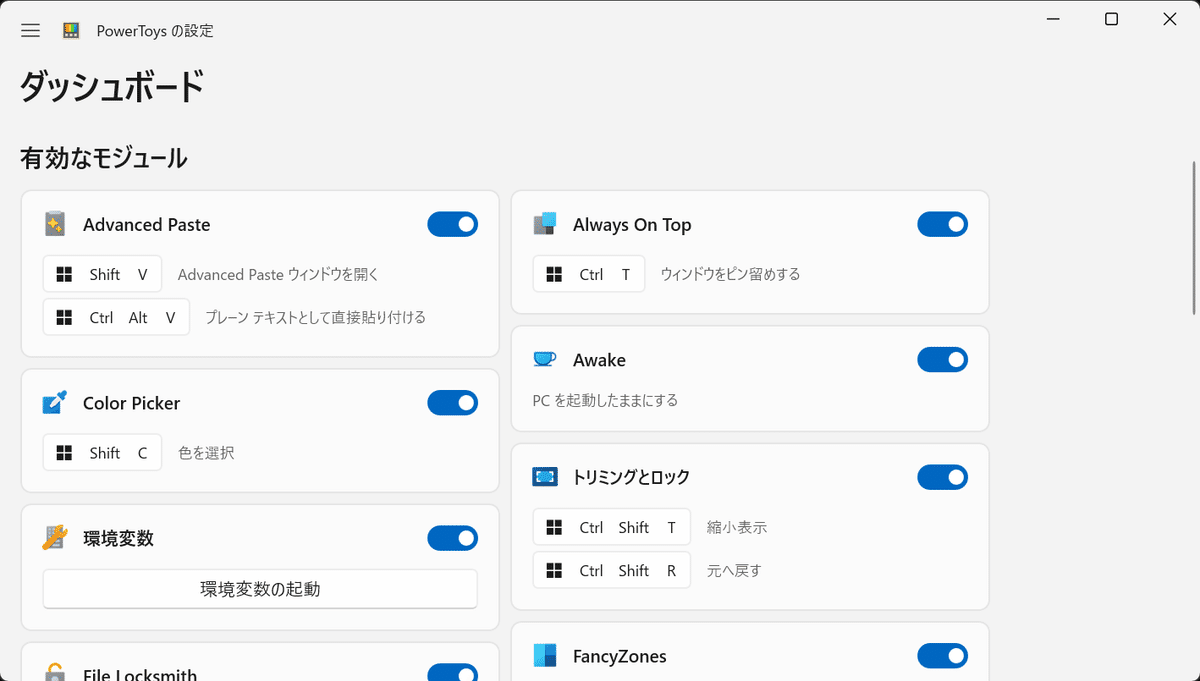Click the Win+Ctrl+Alt+V shortcut box
The height and width of the screenshot is (681, 1200).
[116, 317]
